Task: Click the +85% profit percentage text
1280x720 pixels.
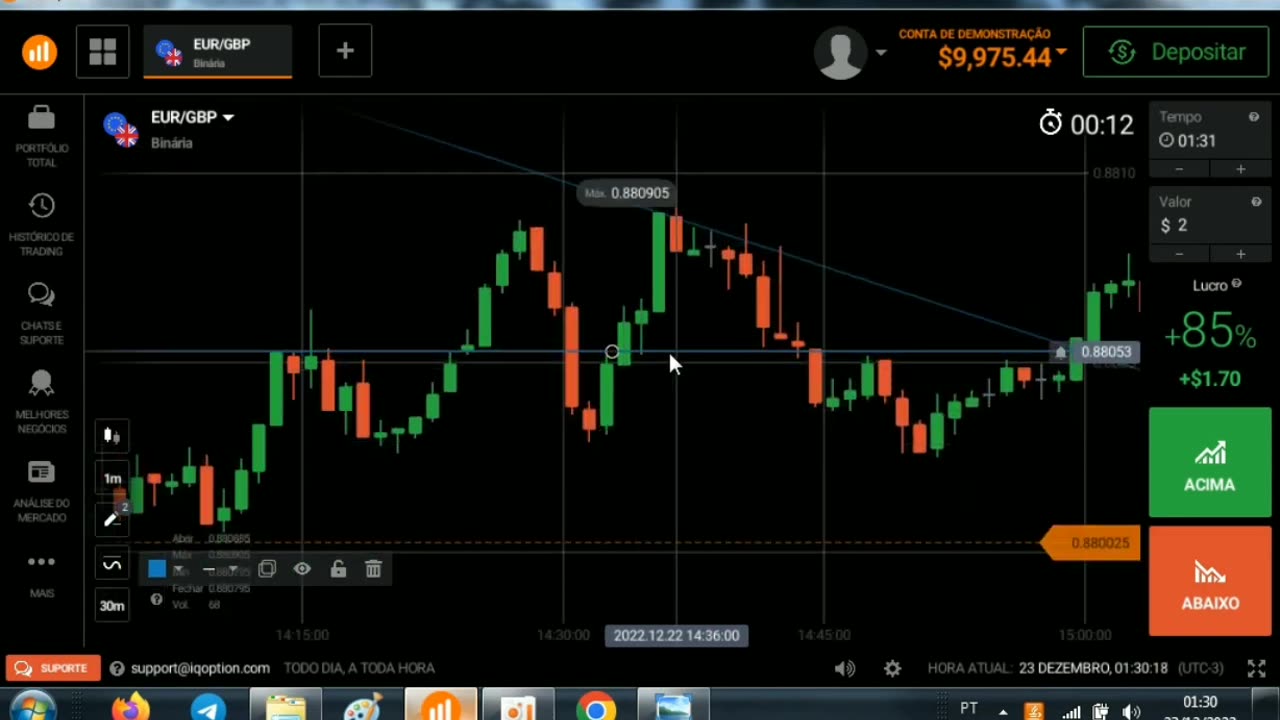Action: coord(1209,331)
